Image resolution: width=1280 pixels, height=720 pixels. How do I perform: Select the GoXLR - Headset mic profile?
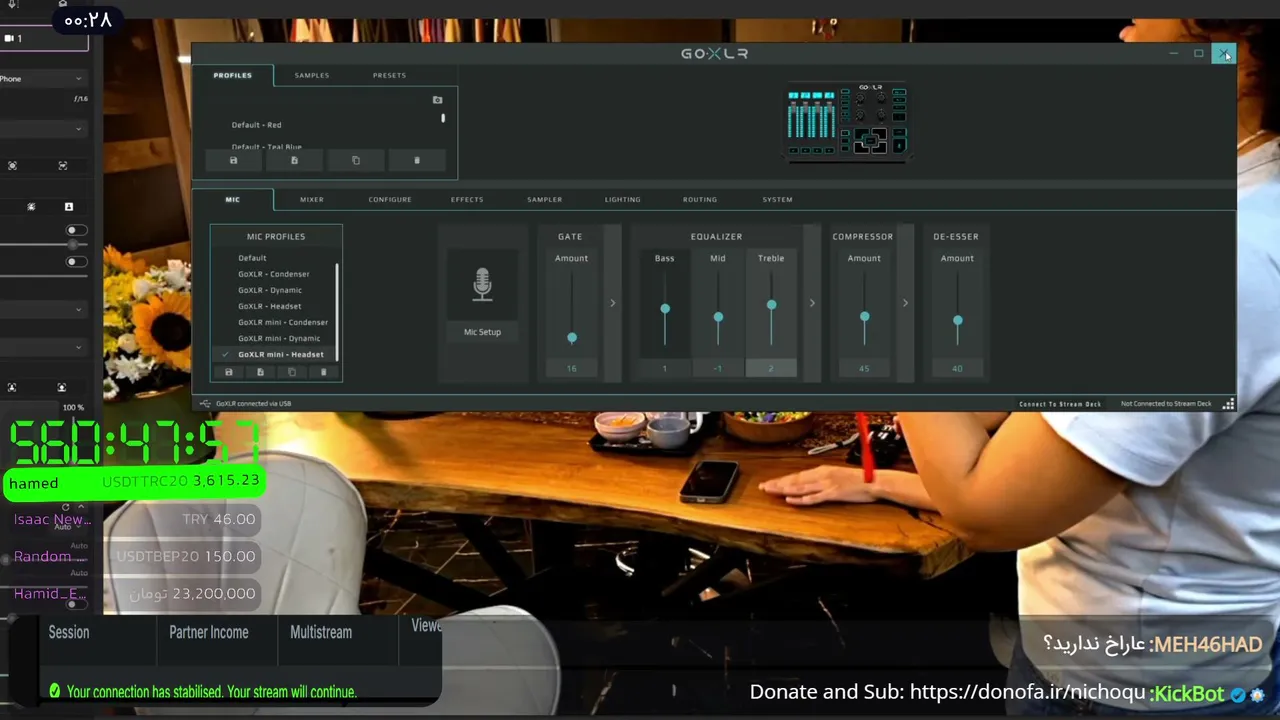[269, 306]
